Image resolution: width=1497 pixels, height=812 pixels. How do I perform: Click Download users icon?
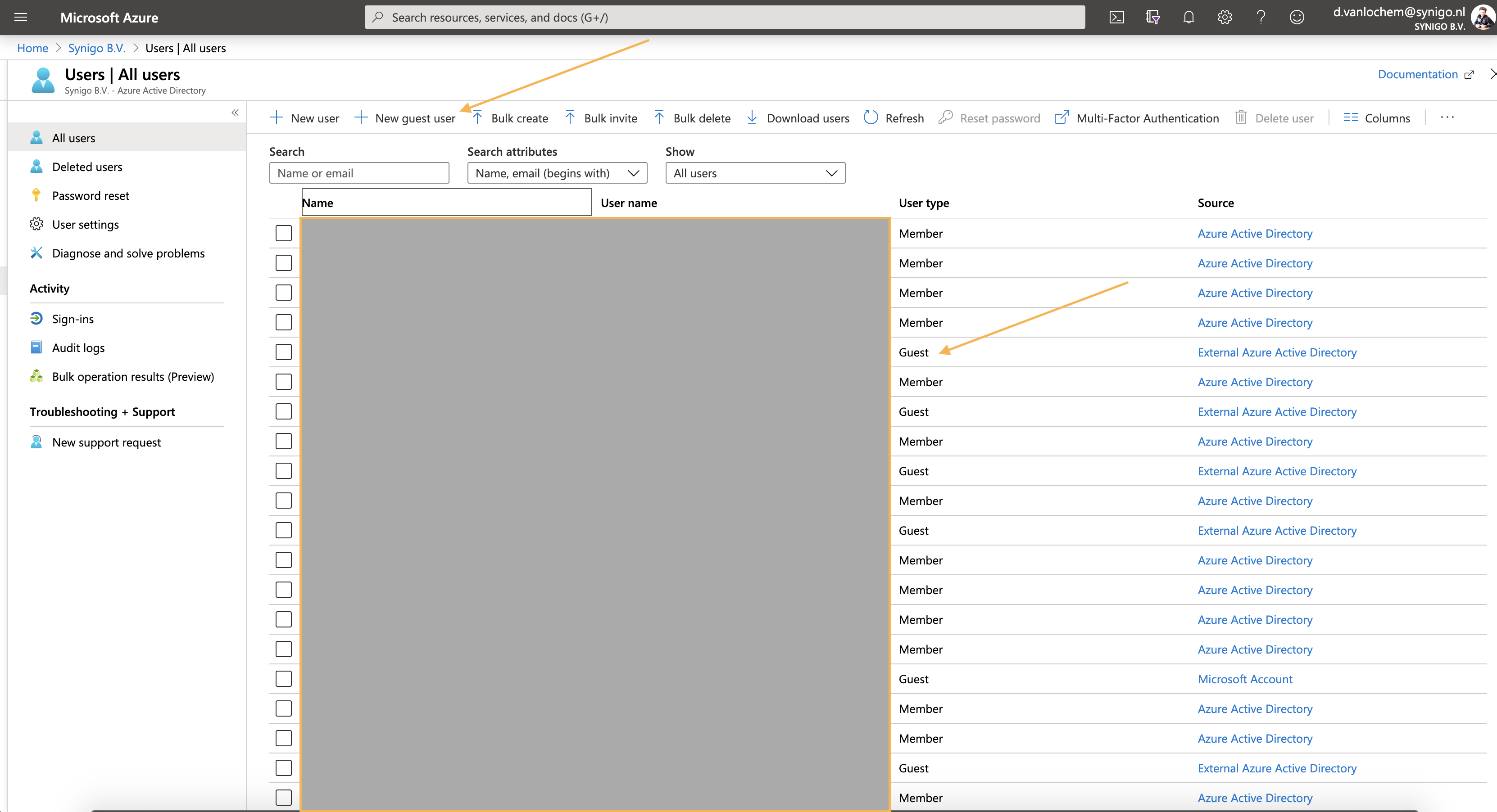click(752, 118)
